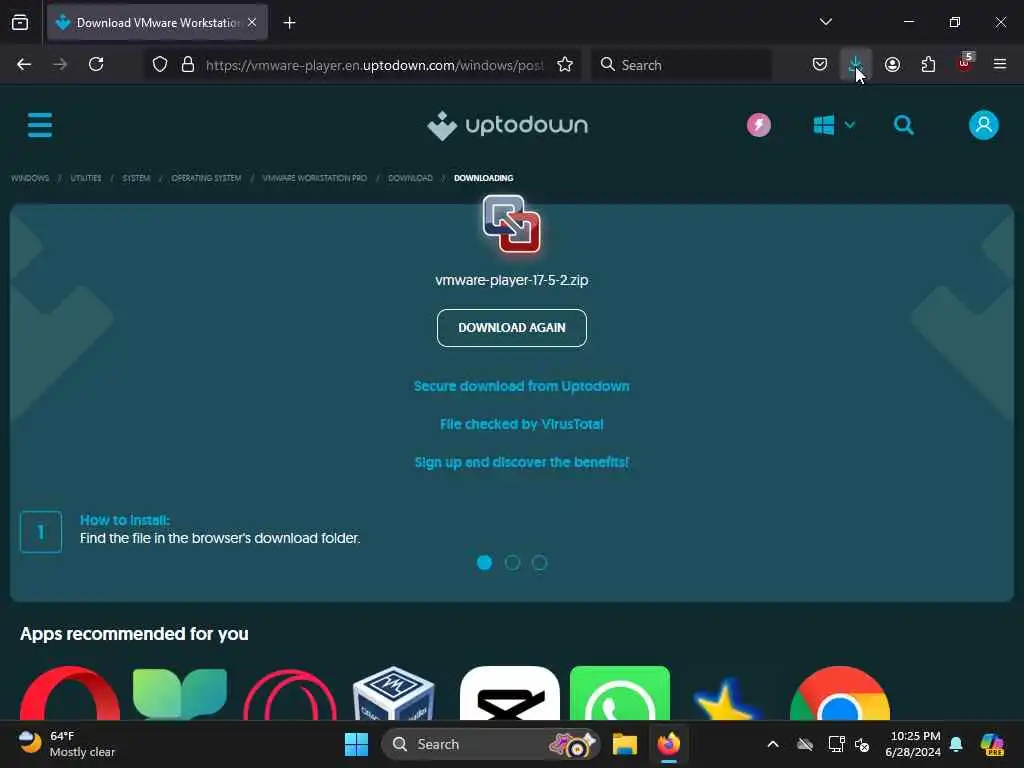Open recommended Opera GX pink ring icon
The image size is (1024, 768).
pyautogui.click(x=289, y=693)
